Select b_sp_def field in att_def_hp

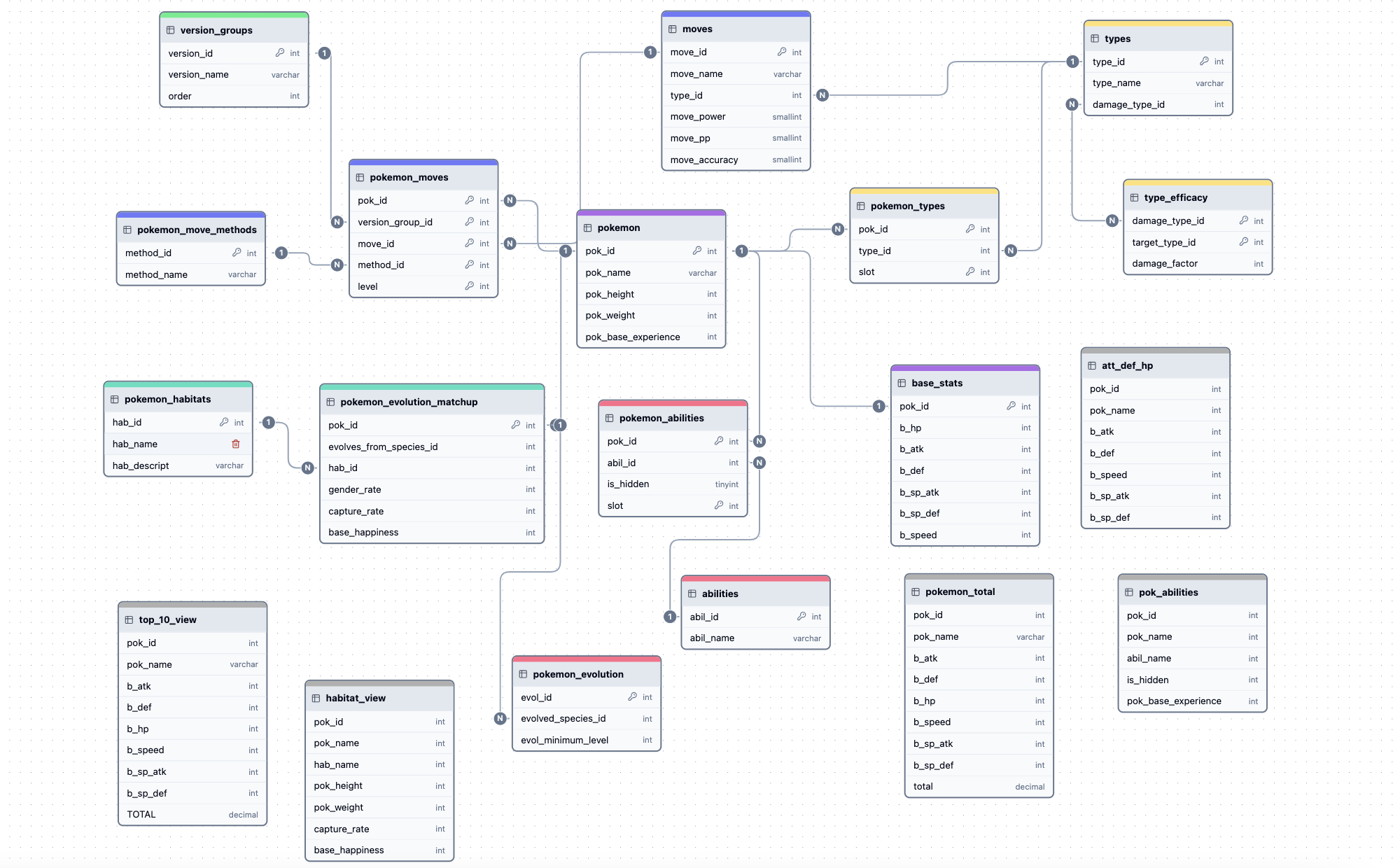[x=1155, y=517]
